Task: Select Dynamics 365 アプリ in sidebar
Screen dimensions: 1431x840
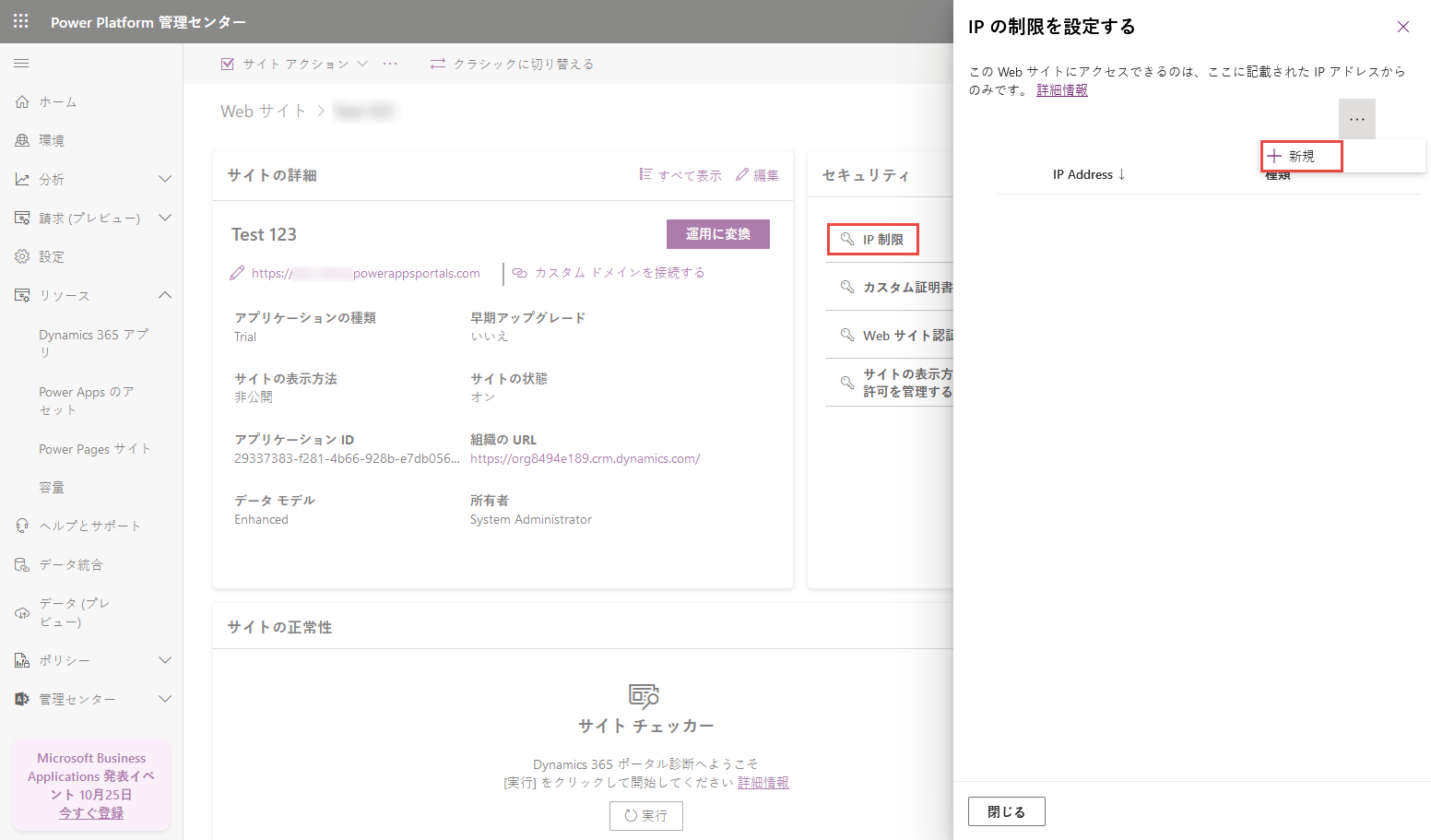Action: 94,343
